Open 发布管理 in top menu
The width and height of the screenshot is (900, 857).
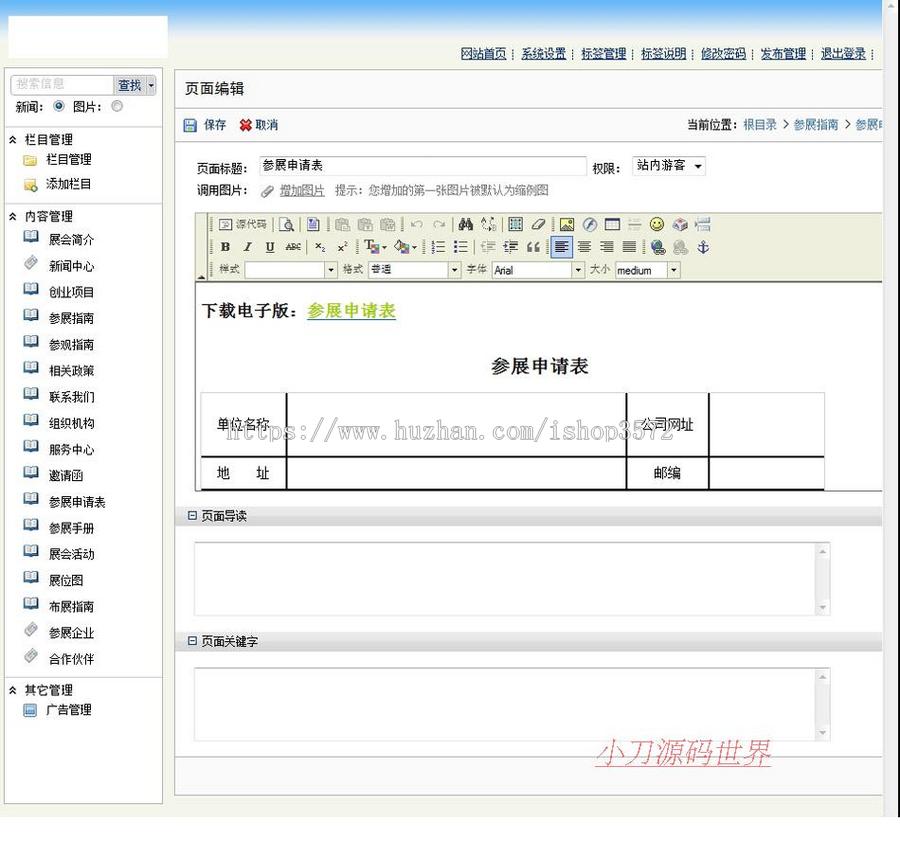pyautogui.click(x=783, y=54)
